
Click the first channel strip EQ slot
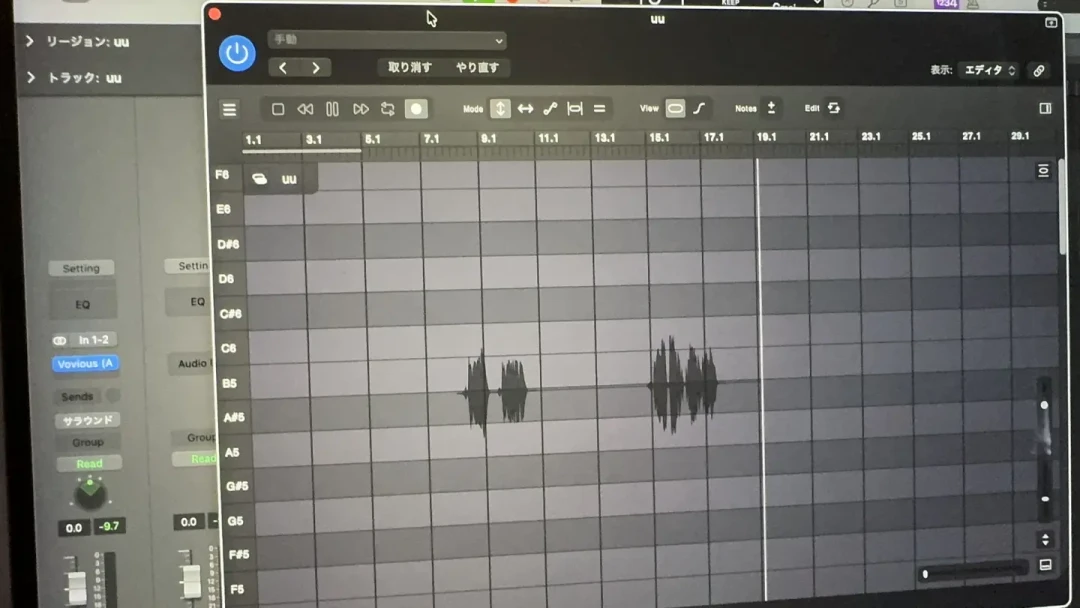(83, 304)
